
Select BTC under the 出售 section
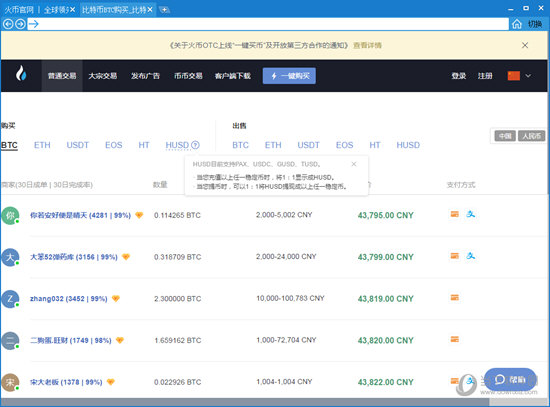click(240, 145)
